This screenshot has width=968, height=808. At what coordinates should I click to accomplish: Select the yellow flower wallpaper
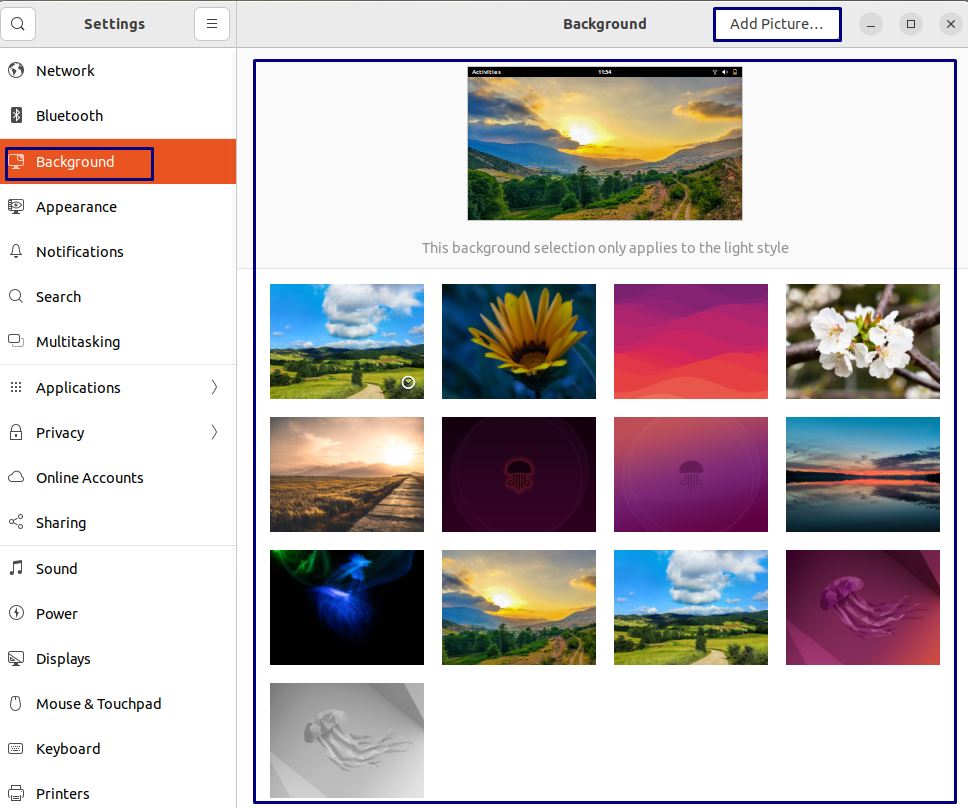pyautogui.click(x=519, y=341)
